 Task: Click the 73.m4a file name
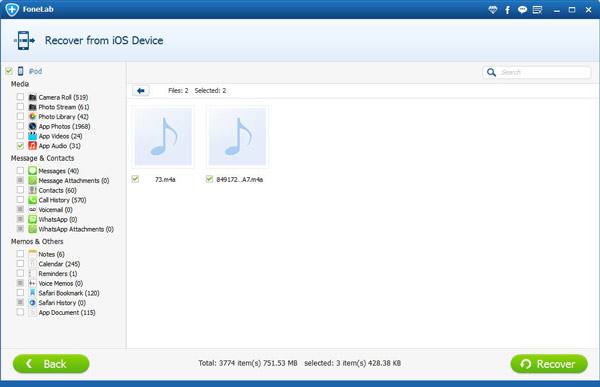[165, 180]
